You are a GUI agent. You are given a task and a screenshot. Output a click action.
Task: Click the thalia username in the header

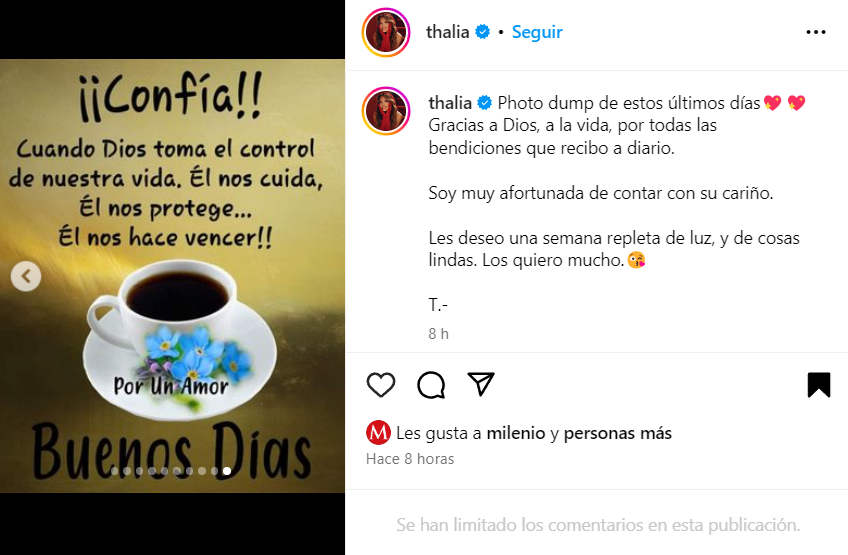pos(447,32)
